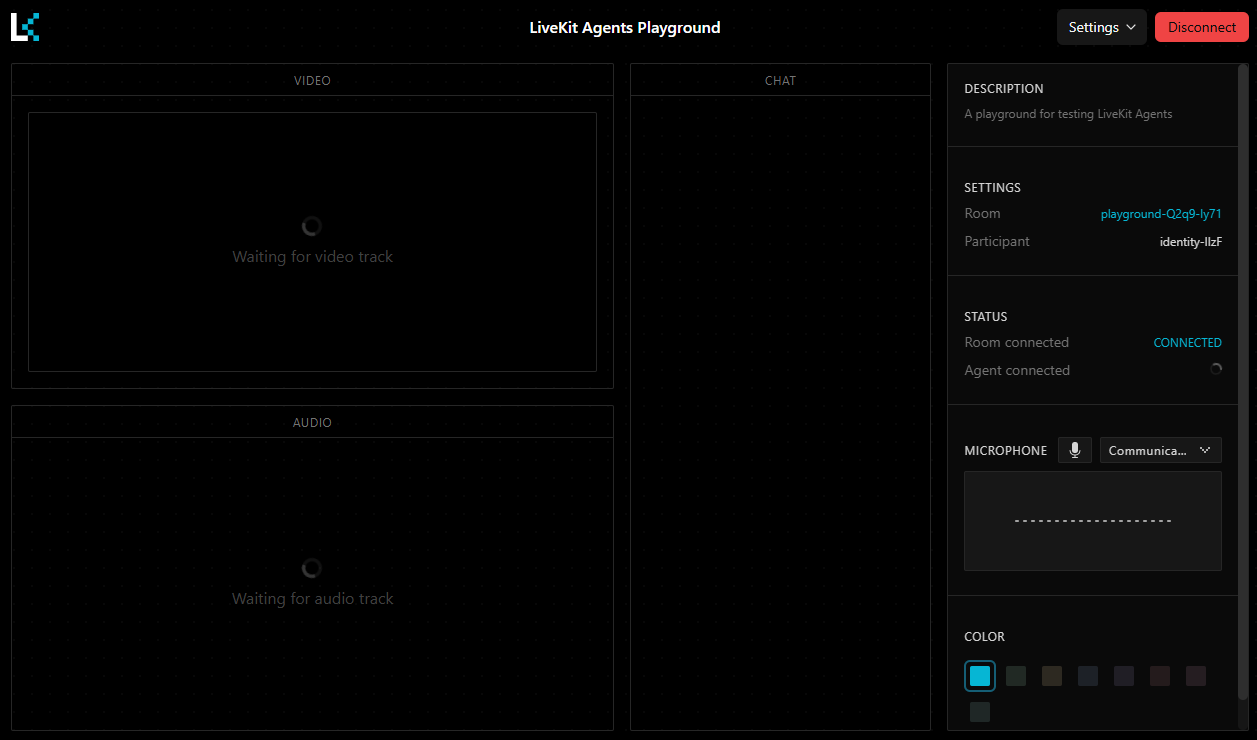Click the 'STATUS' section heading
This screenshot has height=740, width=1257.
[986, 317]
